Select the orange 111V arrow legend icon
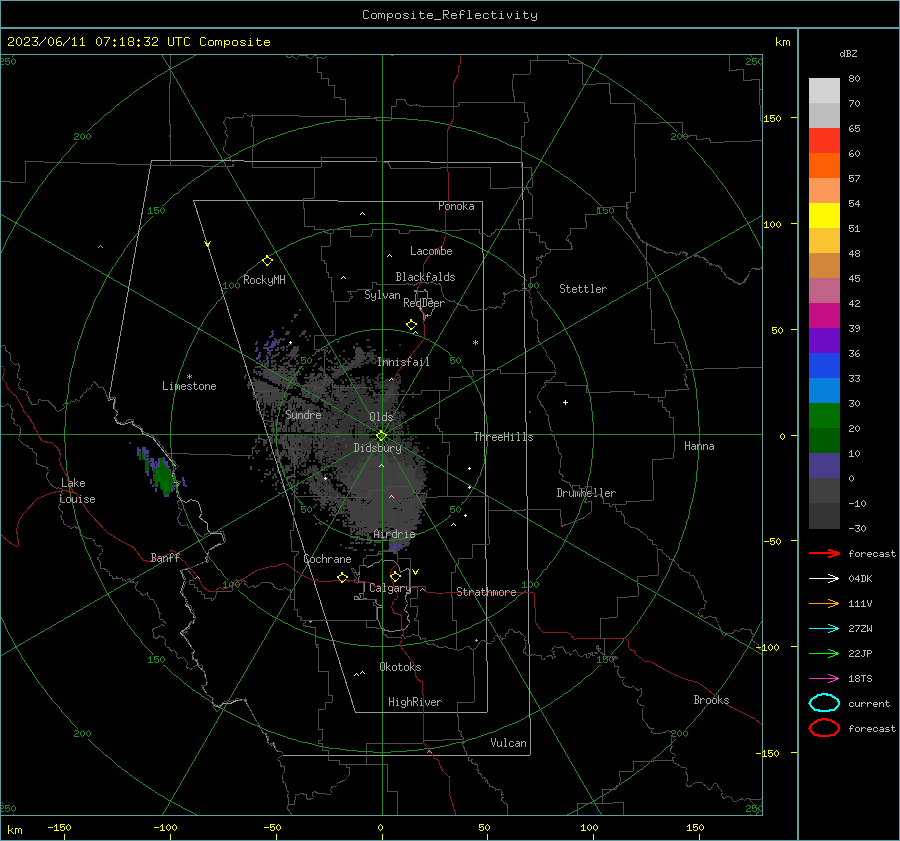This screenshot has height=841, width=900. 824,603
